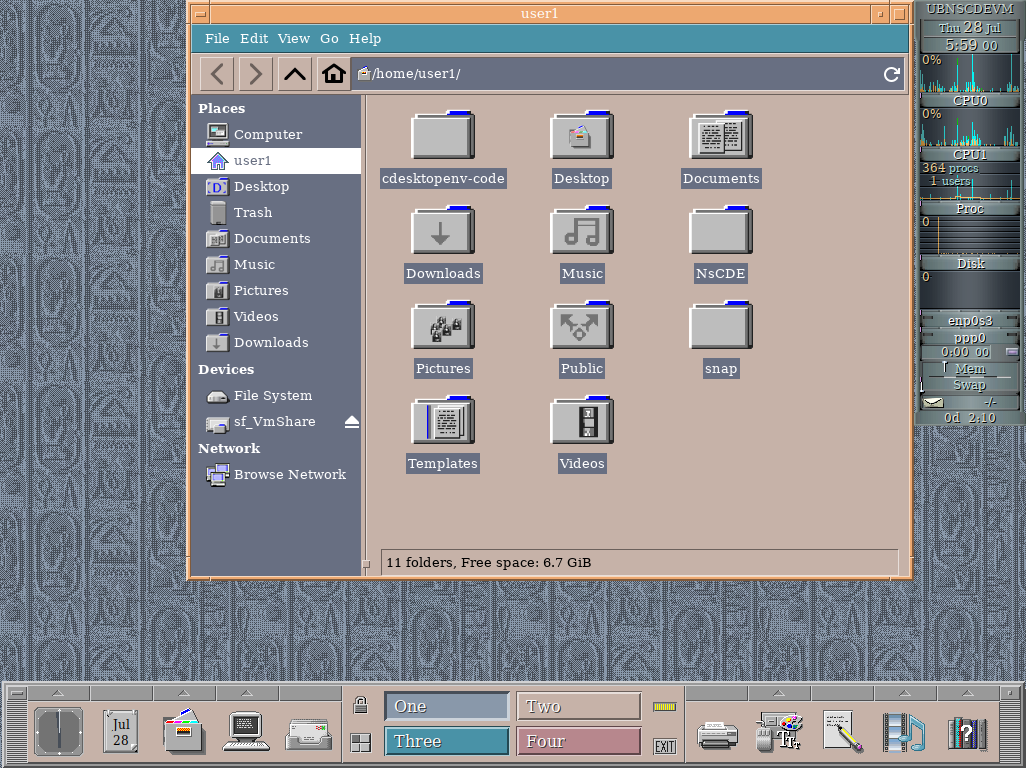Screen dimensions: 1026x768
Task: Open the Style Manager palette icon
Action: (x=779, y=731)
